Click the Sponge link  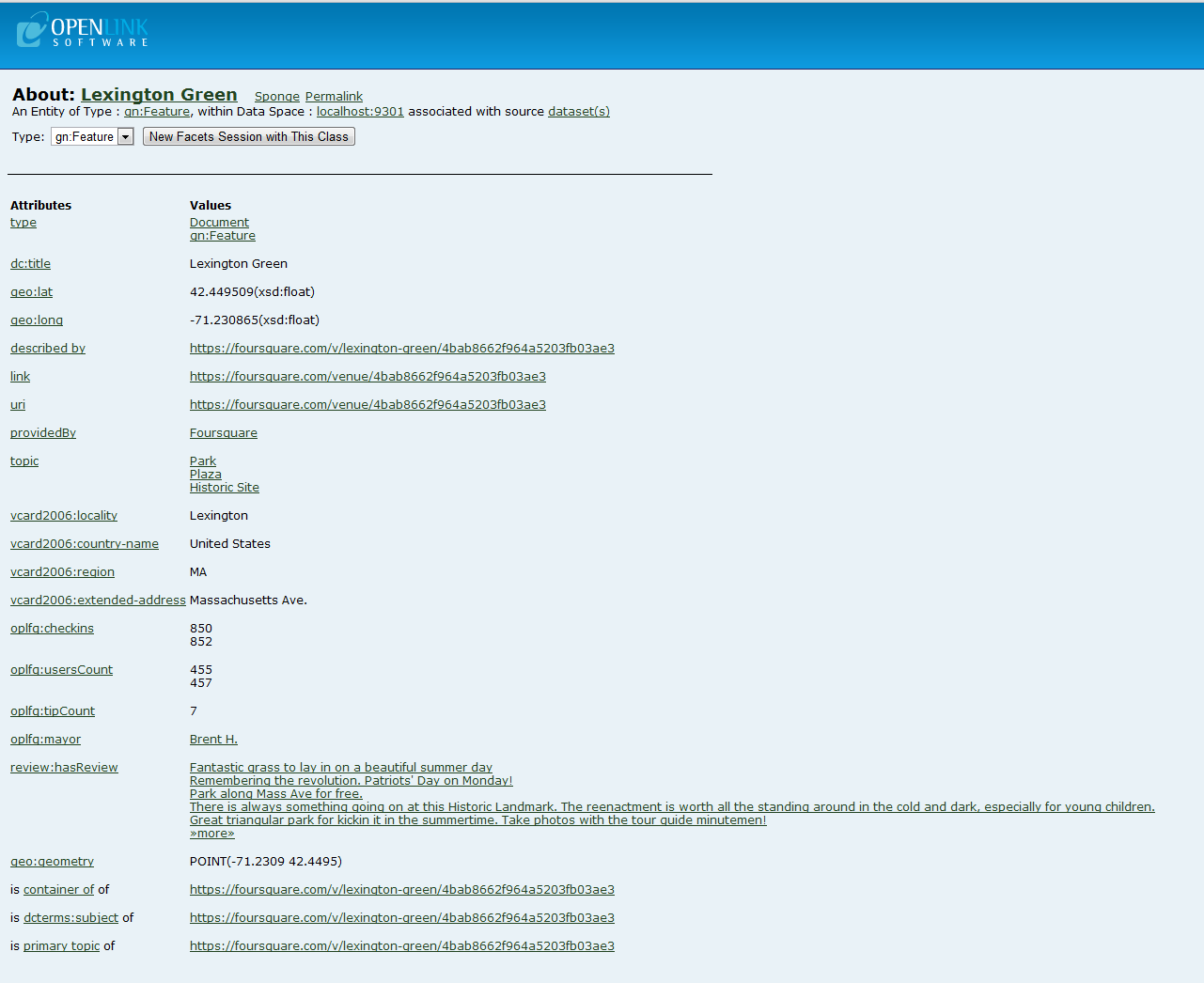pyautogui.click(x=276, y=97)
